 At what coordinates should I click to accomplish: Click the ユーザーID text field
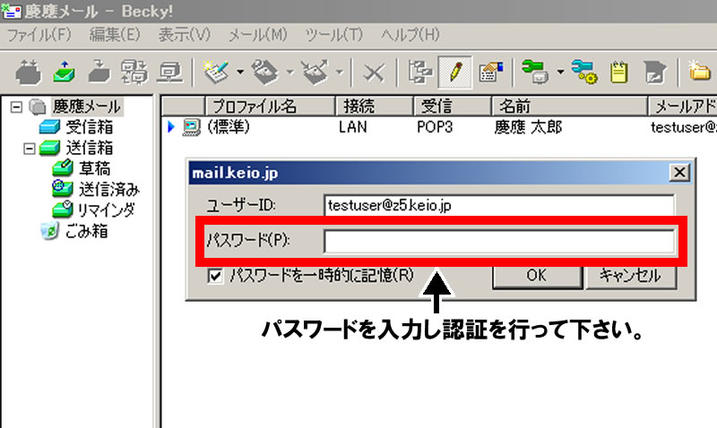[x=500, y=205]
